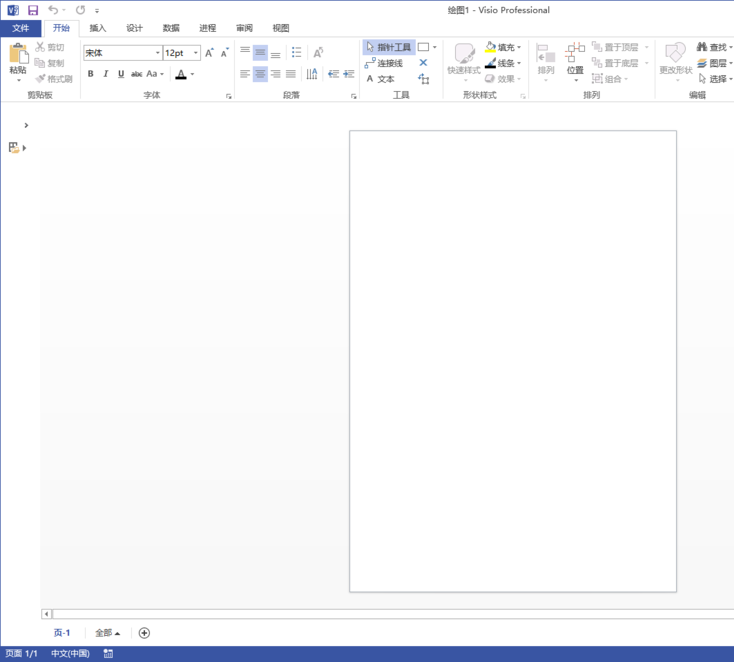Toggle strikethrough abc formatting

pyautogui.click(x=136, y=74)
